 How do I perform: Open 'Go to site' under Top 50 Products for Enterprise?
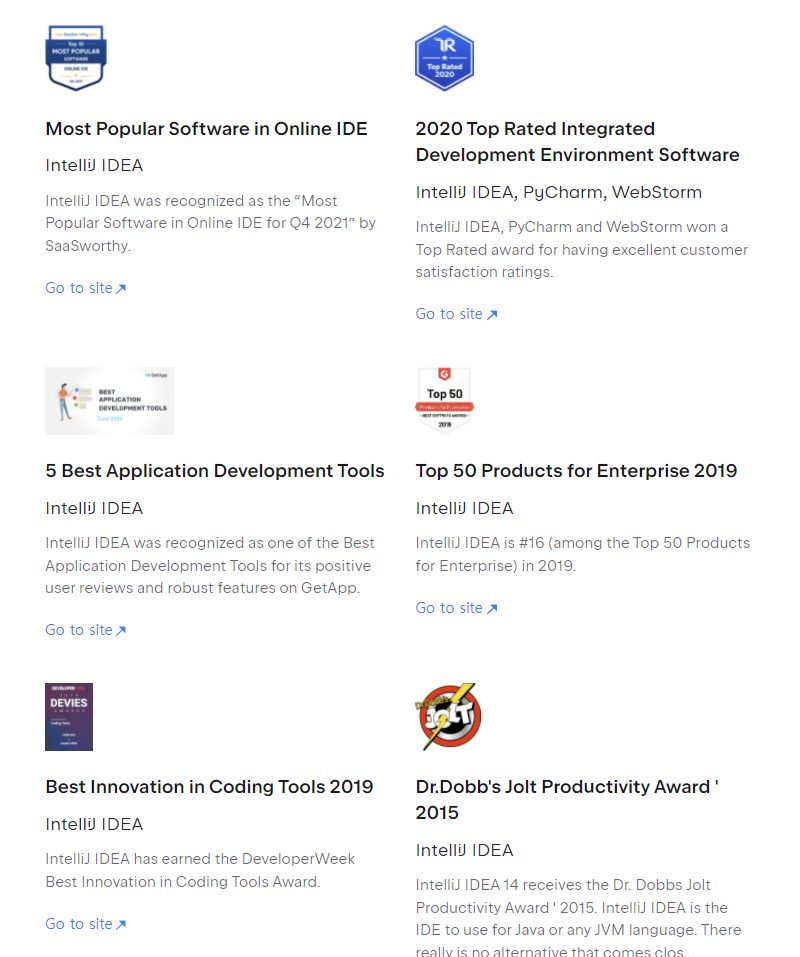tap(456, 609)
